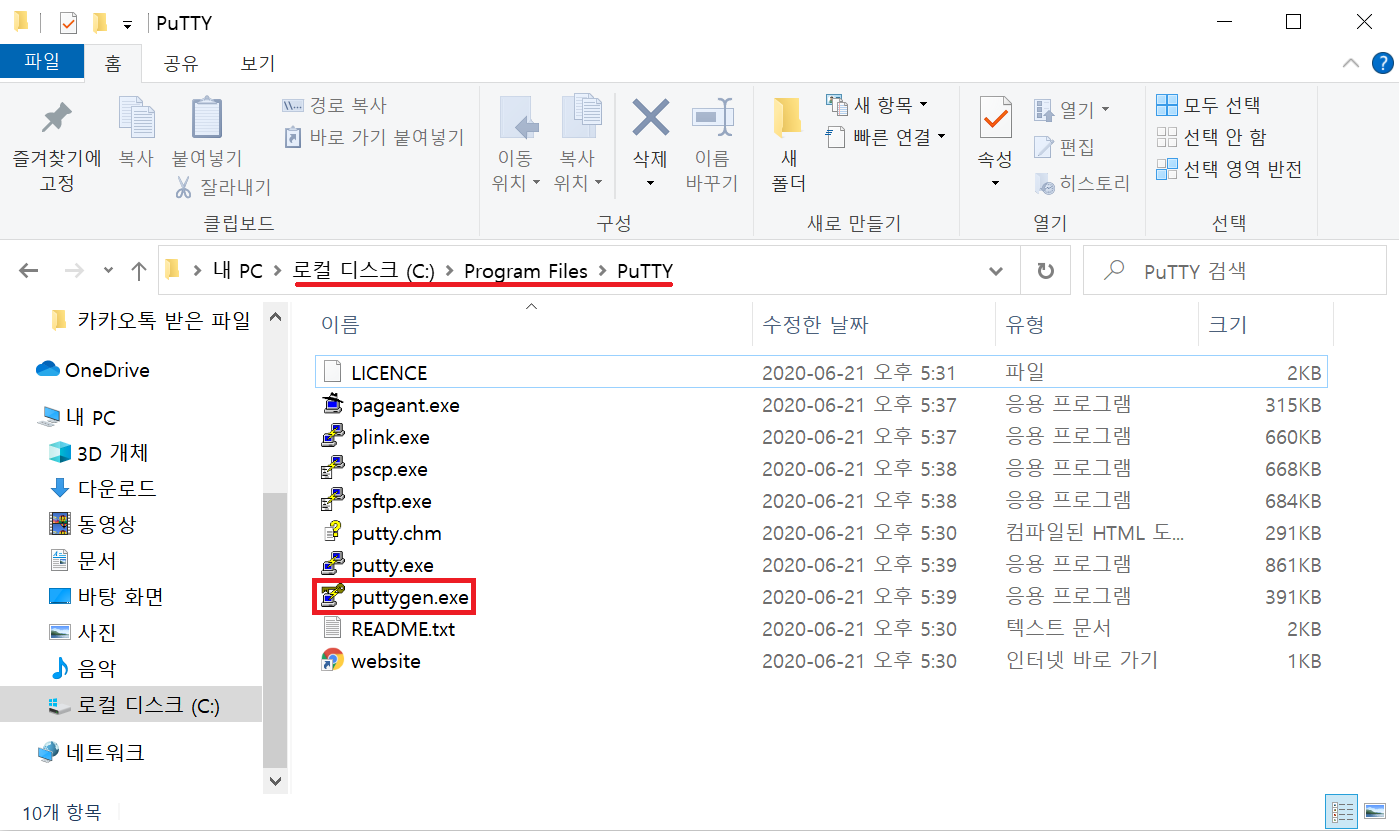This screenshot has width=1400, height=831.
Task: Click 잘라내기 cut with scissors icon
Action: [222, 187]
